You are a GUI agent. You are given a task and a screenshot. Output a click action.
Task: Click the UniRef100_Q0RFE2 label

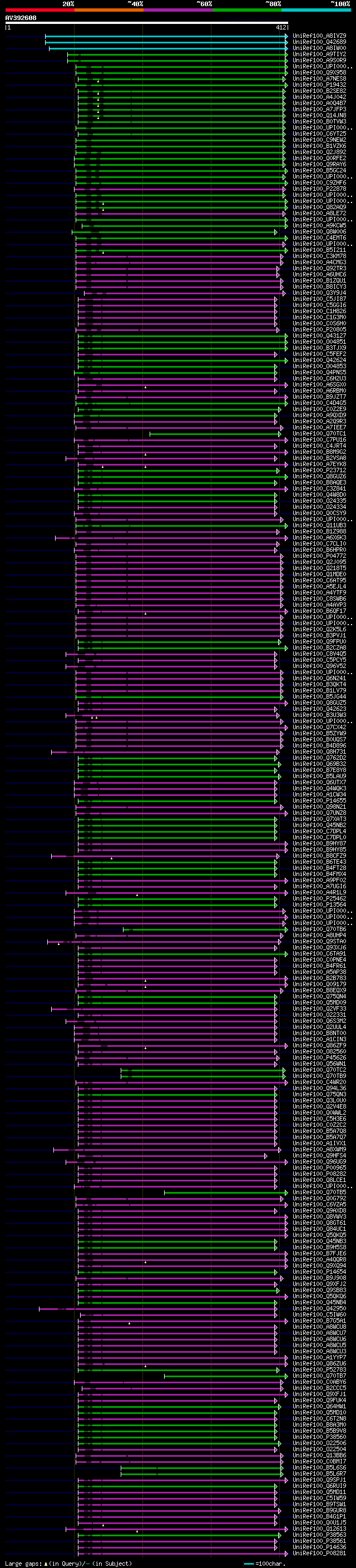319,159
